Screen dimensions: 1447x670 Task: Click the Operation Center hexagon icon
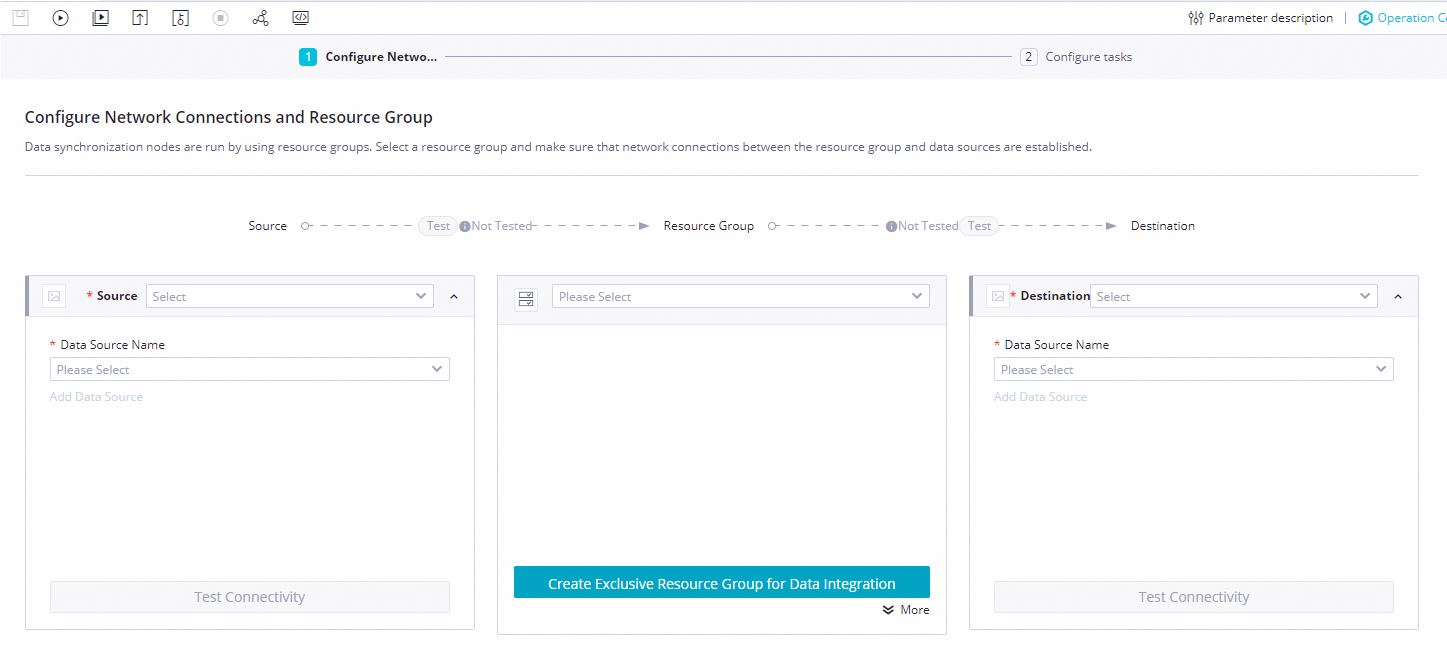point(1366,18)
